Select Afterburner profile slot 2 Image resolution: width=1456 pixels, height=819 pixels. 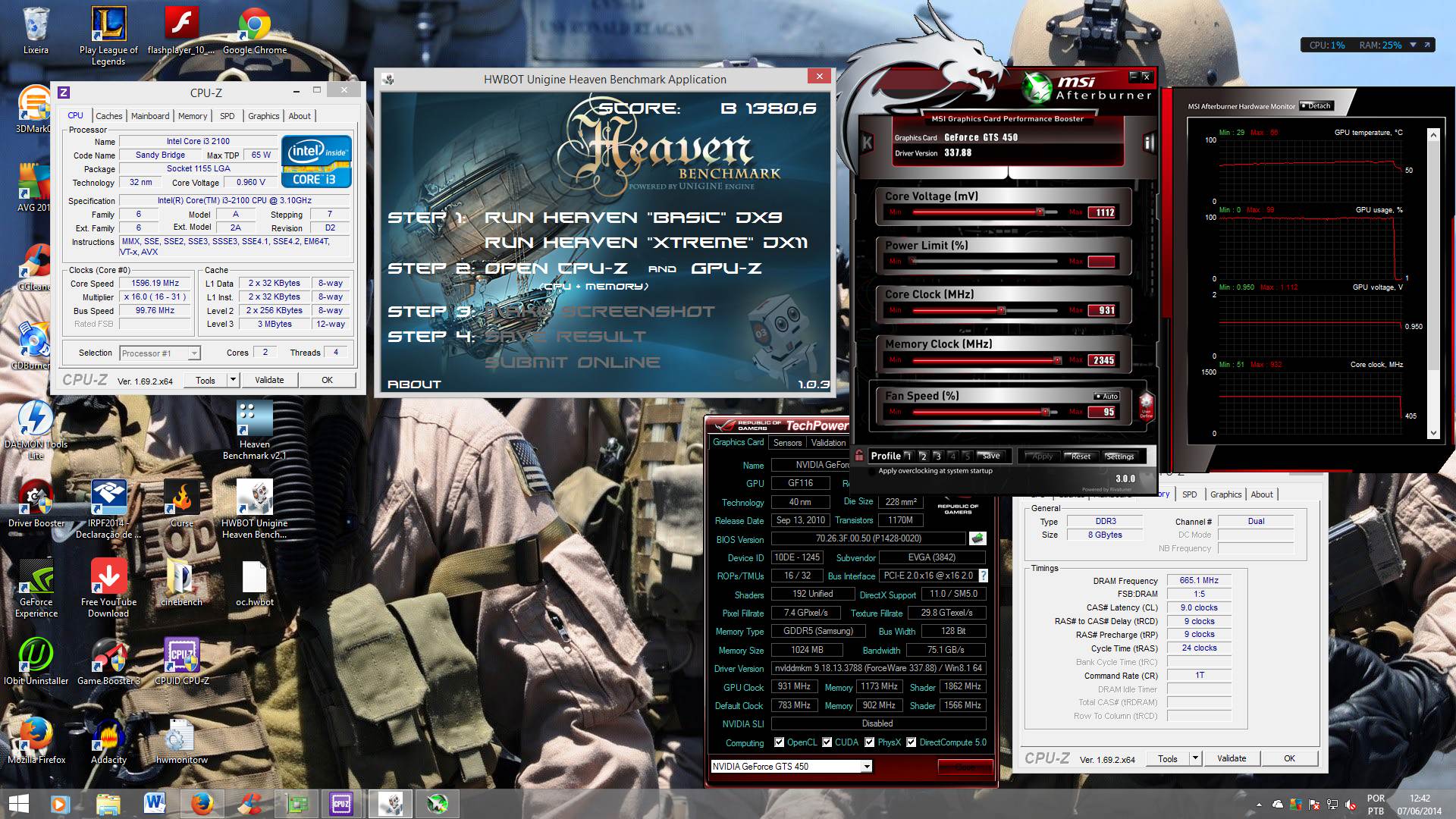pyautogui.click(x=923, y=456)
